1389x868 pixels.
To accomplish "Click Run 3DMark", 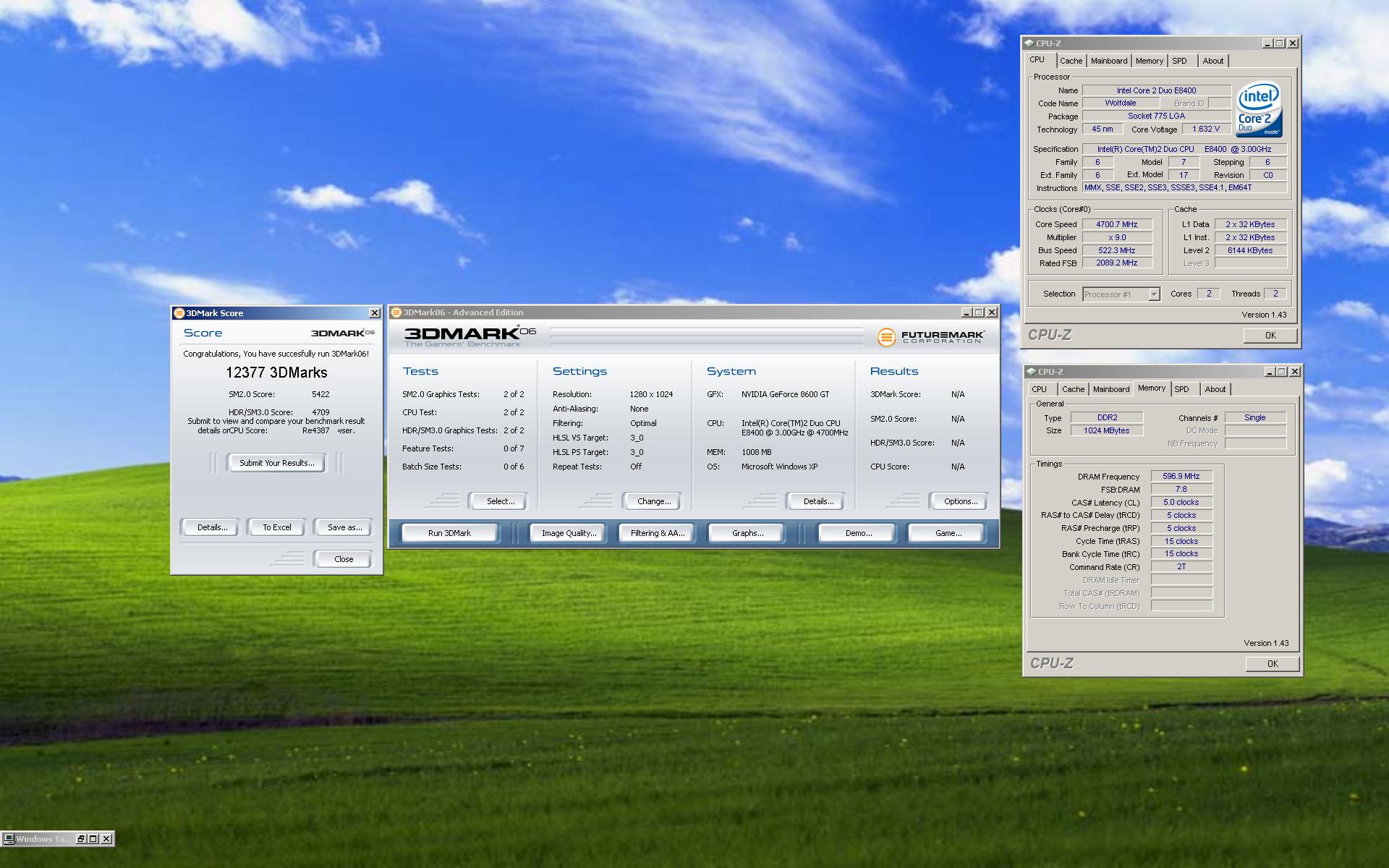I will click(x=449, y=533).
